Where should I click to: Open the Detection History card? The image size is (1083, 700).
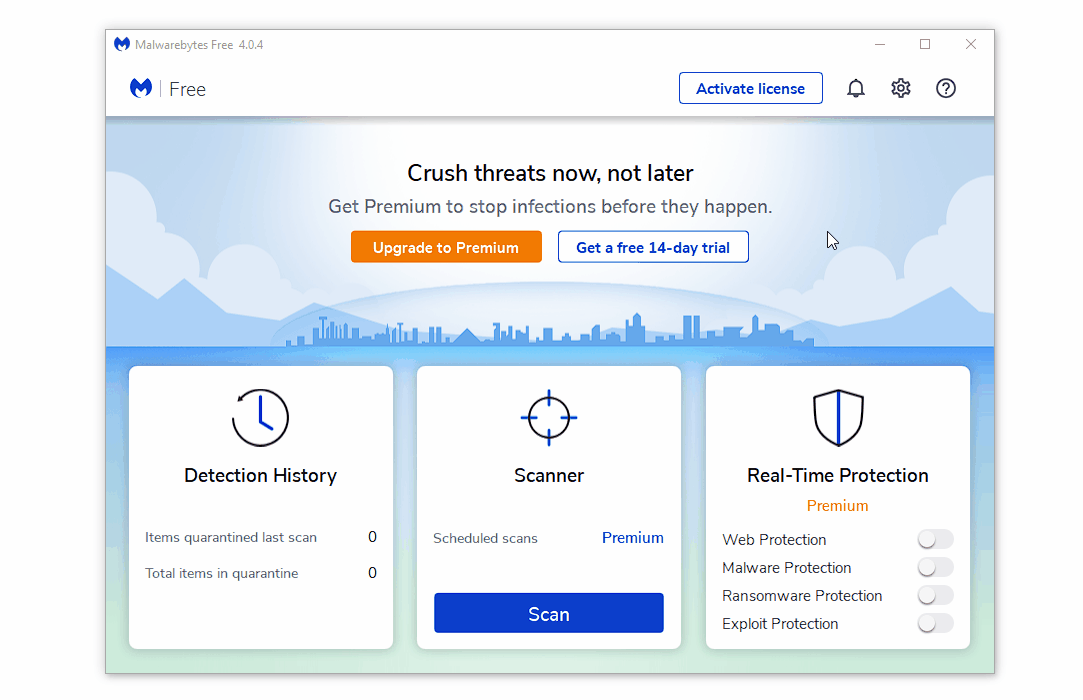(x=260, y=475)
